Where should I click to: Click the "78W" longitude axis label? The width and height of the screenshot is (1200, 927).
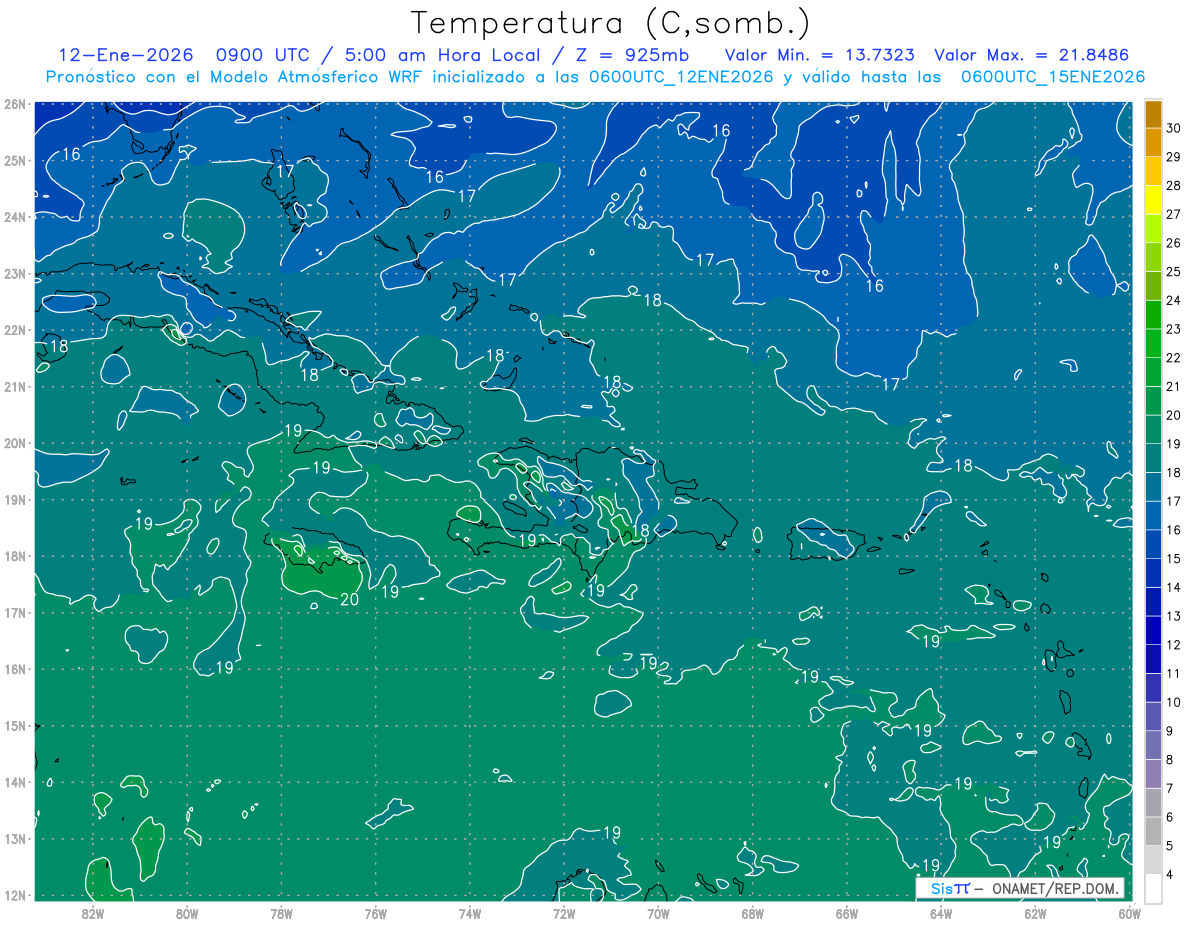point(281,912)
